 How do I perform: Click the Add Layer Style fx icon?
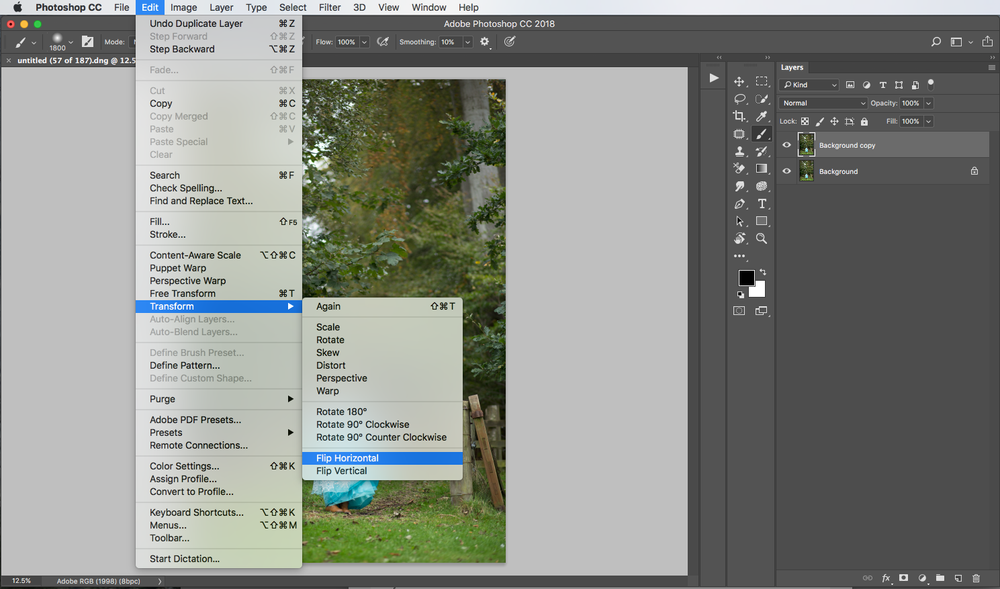pyautogui.click(x=886, y=578)
